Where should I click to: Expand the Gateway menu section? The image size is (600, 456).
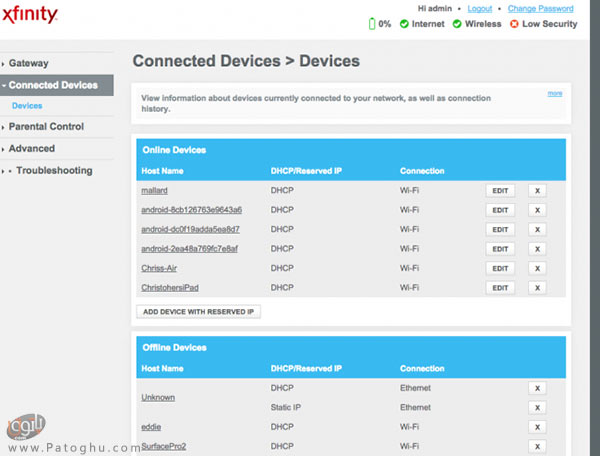pyautogui.click(x=28, y=63)
